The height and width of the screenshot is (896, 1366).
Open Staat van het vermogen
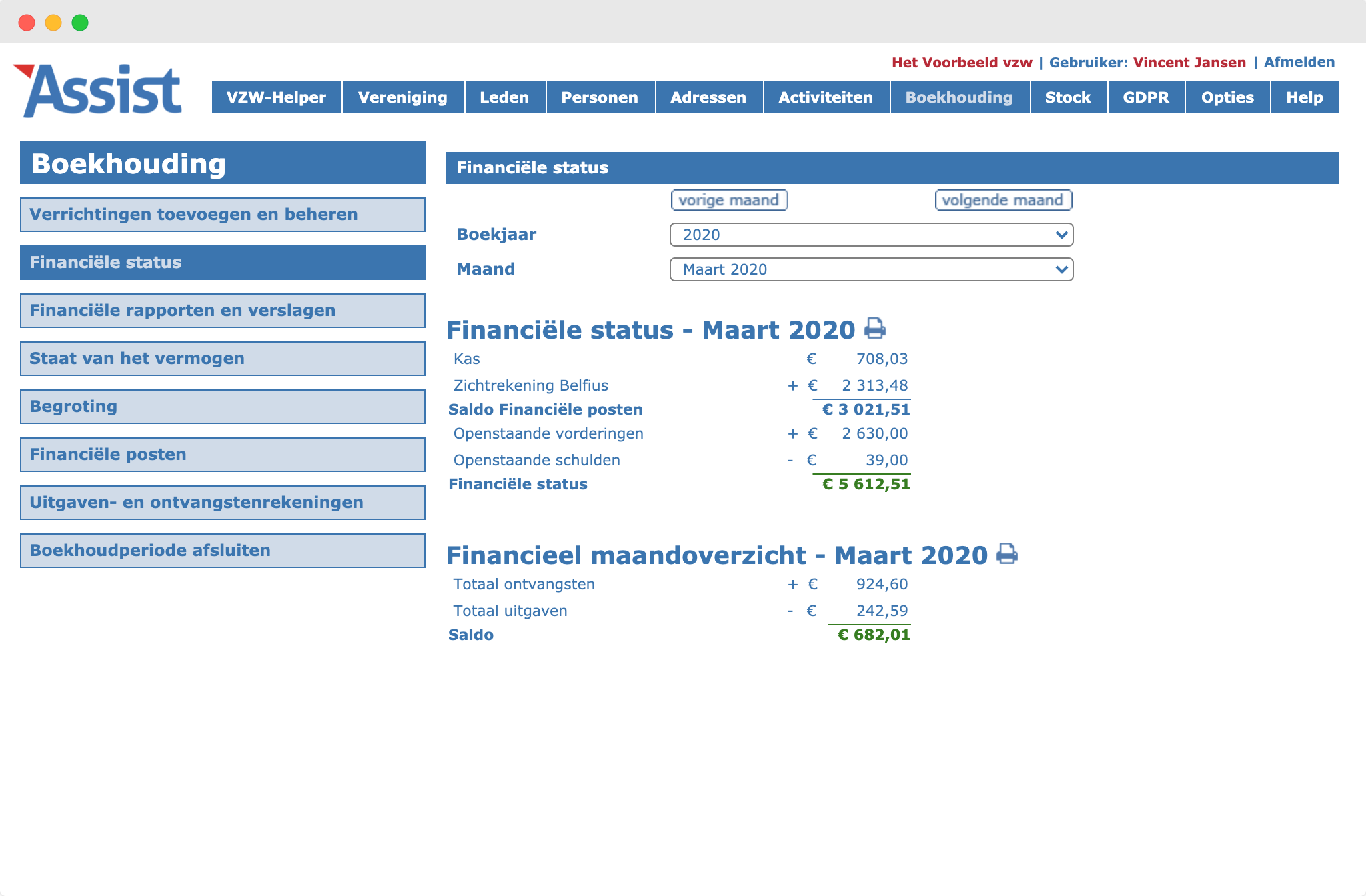pos(223,359)
